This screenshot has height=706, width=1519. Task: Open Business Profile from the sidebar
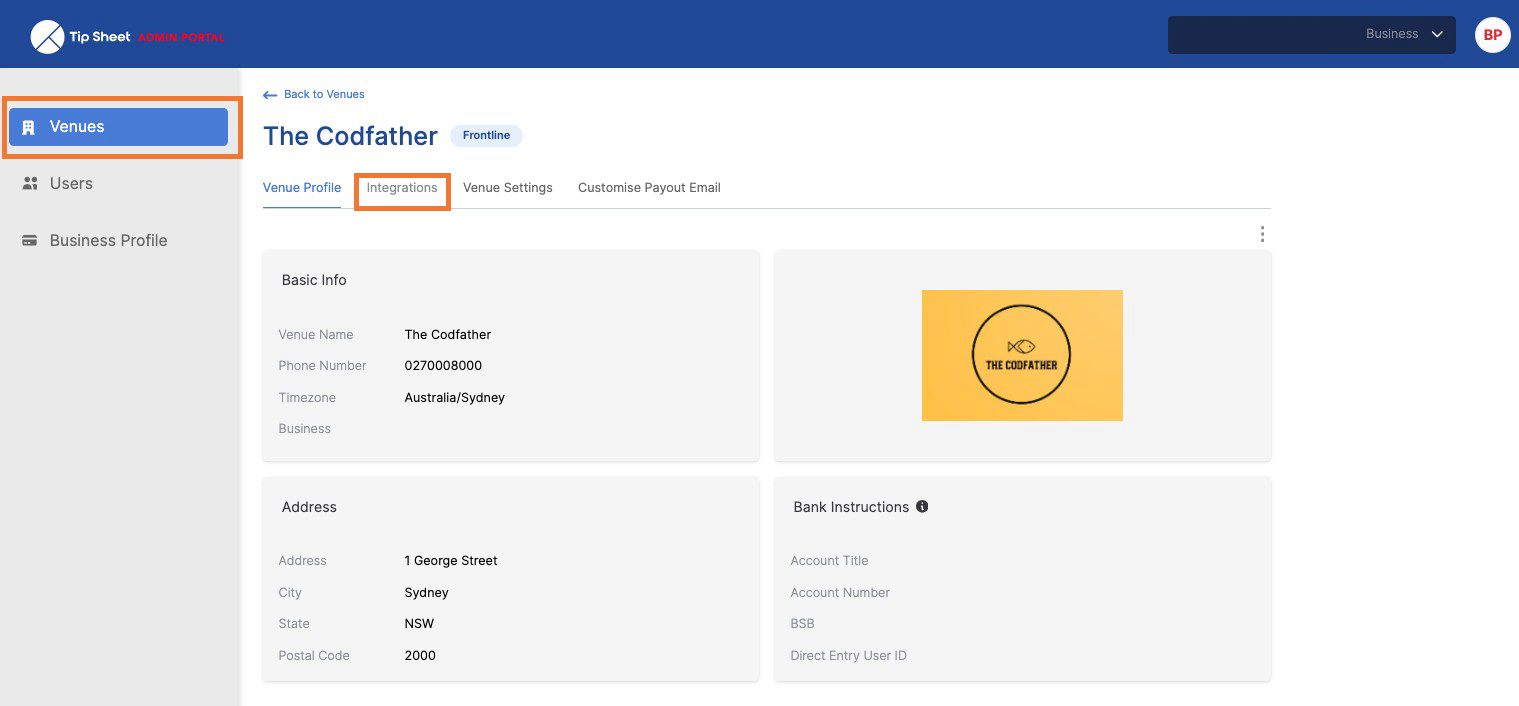coord(108,241)
